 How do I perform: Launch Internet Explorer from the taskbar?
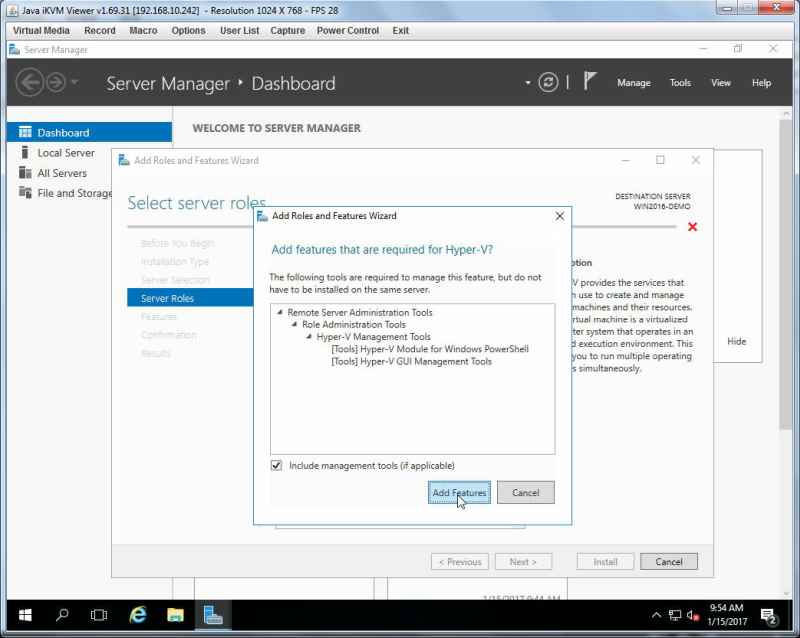click(x=138, y=615)
